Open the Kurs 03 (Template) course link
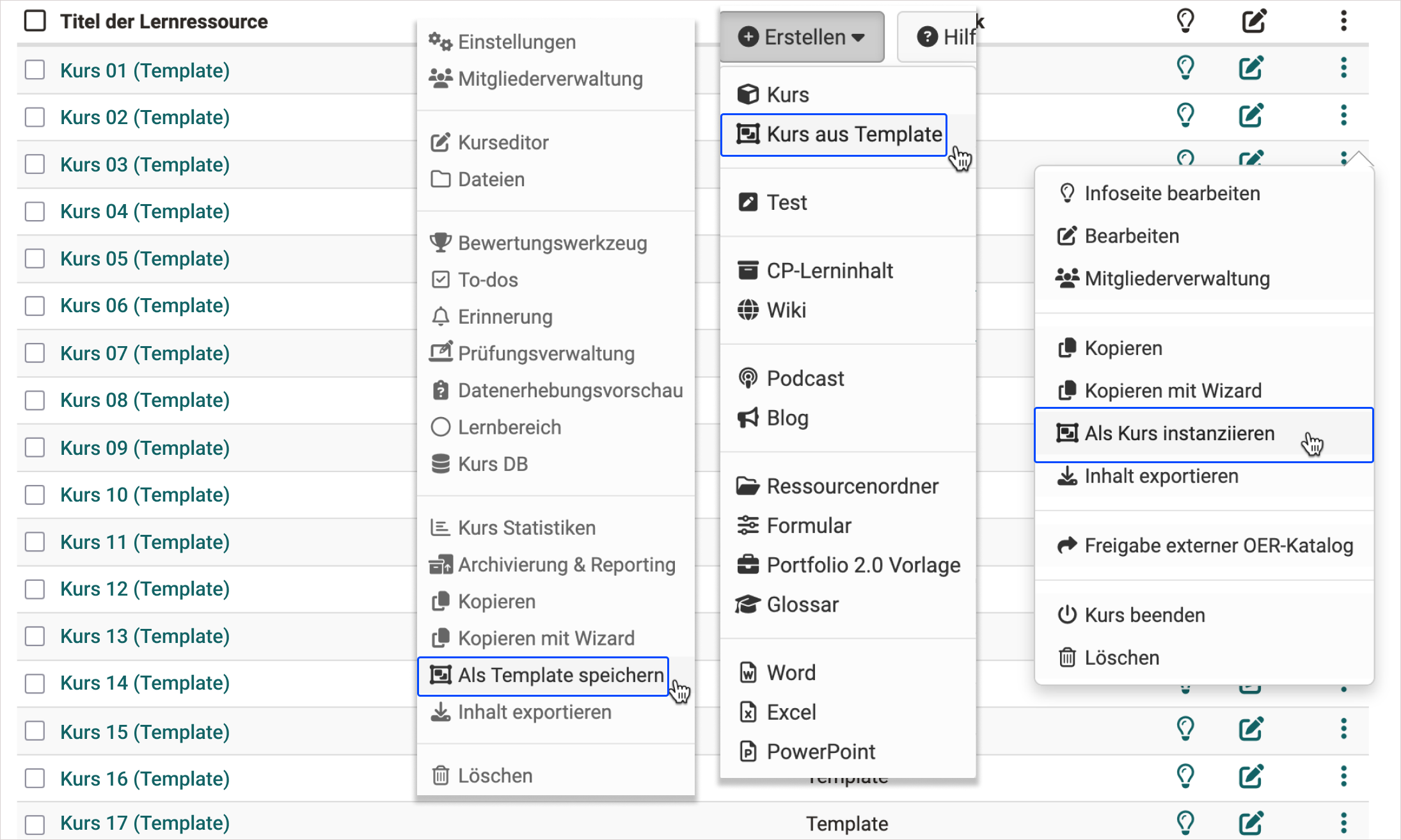This screenshot has width=1401, height=840. click(145, 164)
